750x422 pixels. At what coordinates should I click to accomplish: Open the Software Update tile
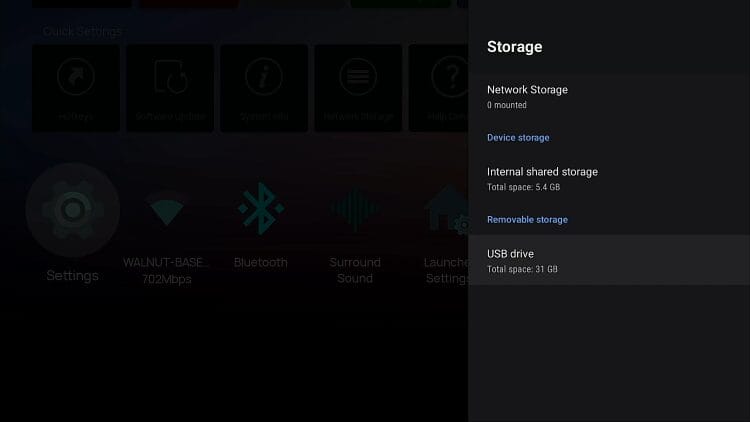click(x=170, y=88)
